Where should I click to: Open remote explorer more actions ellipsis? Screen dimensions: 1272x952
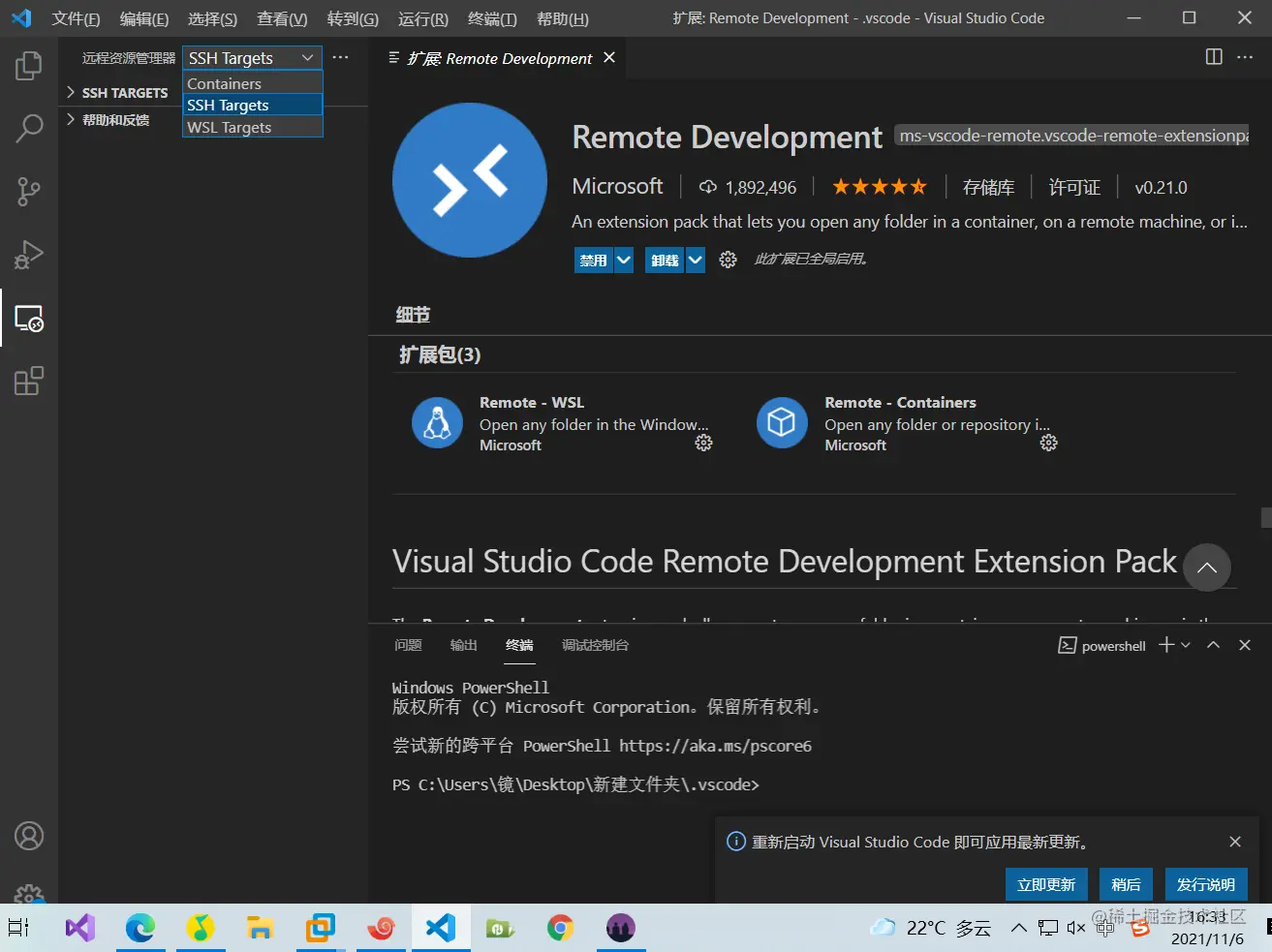click(340, 57)
